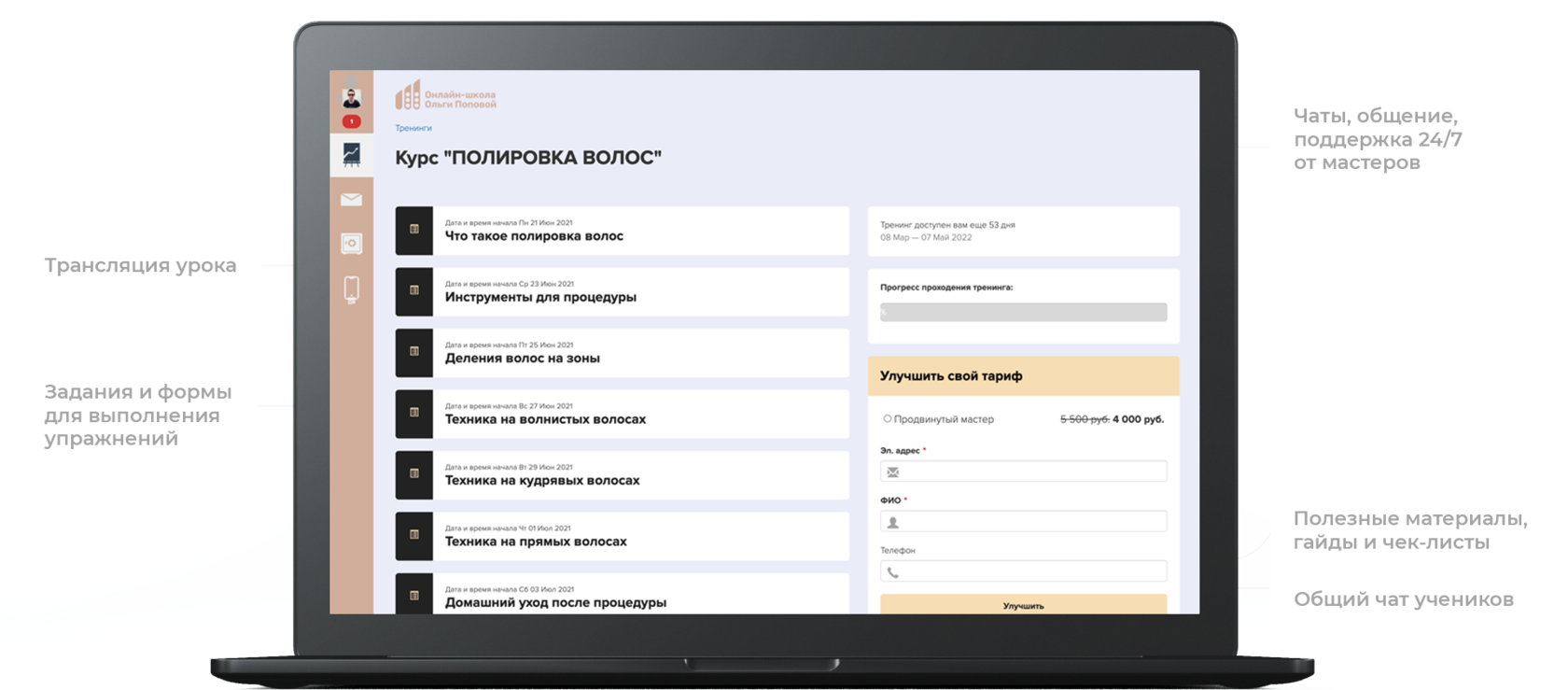Focus the Эл. адрес input field
This screenshot has height=690, width=1568.
[x=1023, y=472]
